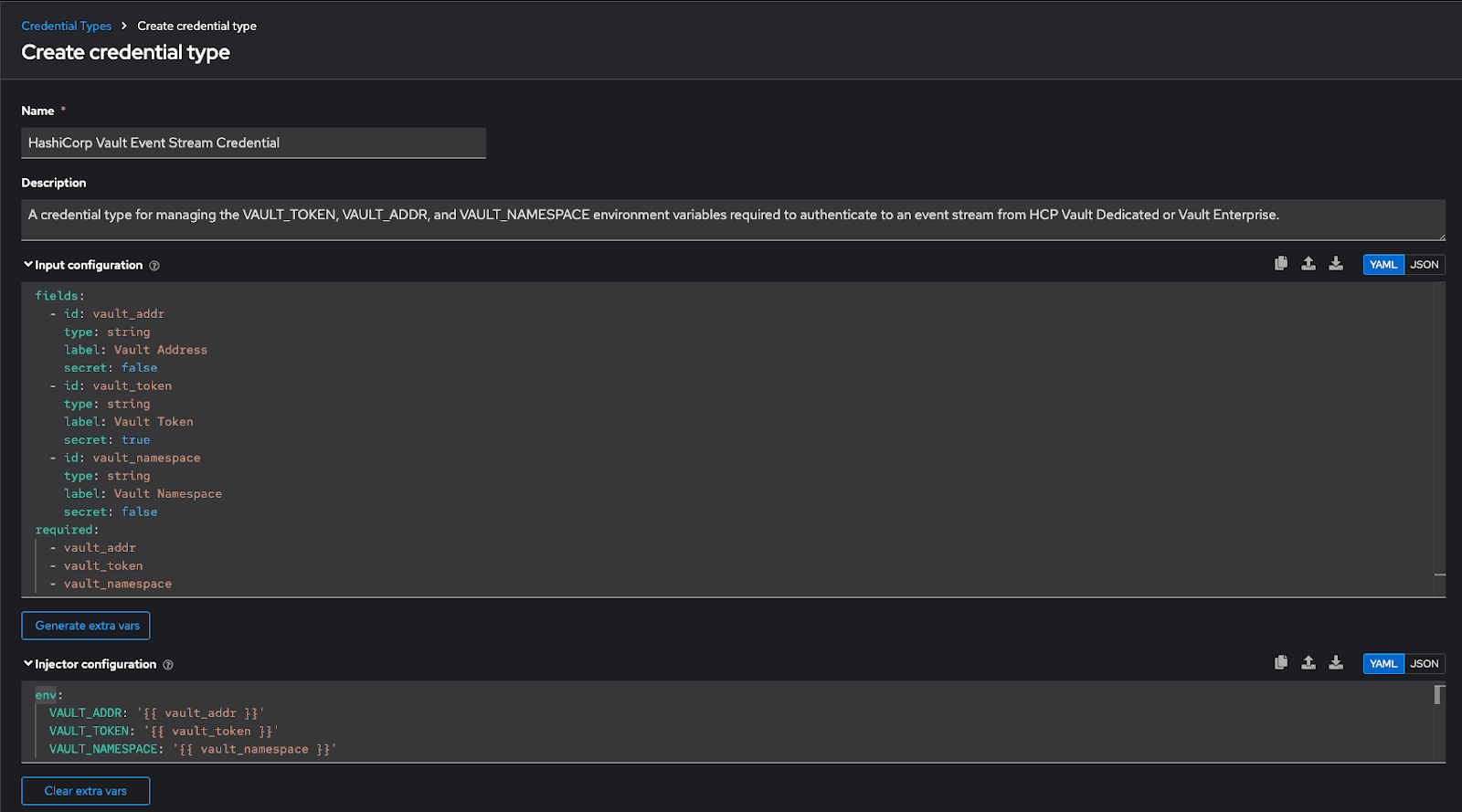
Task: Open help for Injector configuration
Action: (x=168, y=665)
